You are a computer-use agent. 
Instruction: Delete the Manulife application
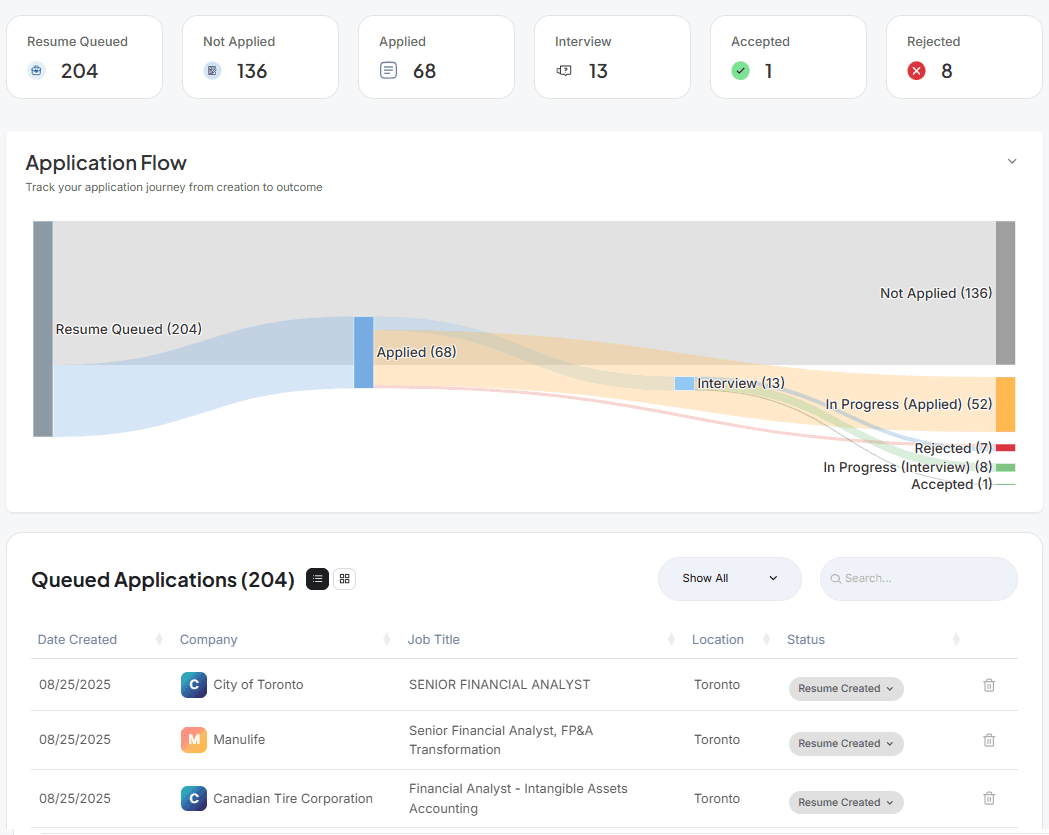(x=989, y=740)
